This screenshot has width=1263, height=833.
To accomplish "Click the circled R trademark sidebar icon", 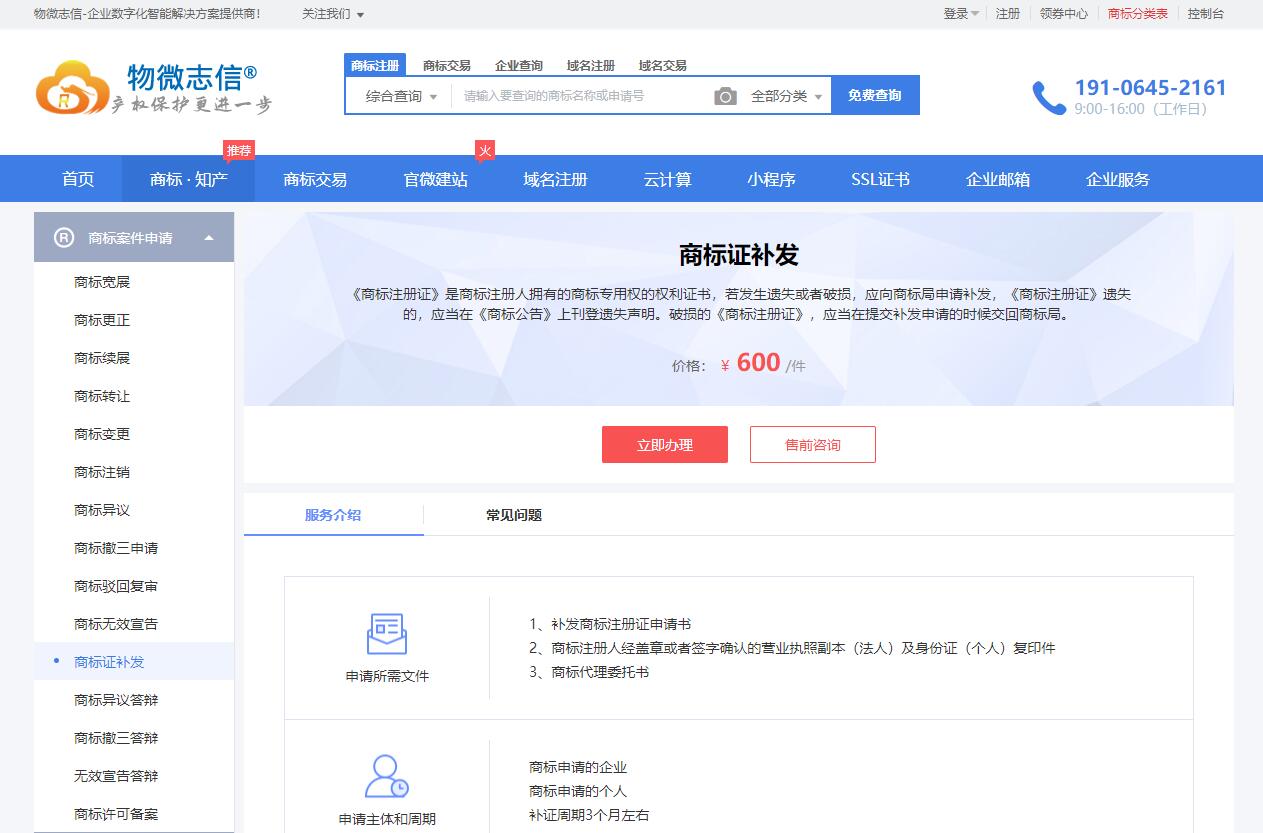I will click(x=64, y=238).
